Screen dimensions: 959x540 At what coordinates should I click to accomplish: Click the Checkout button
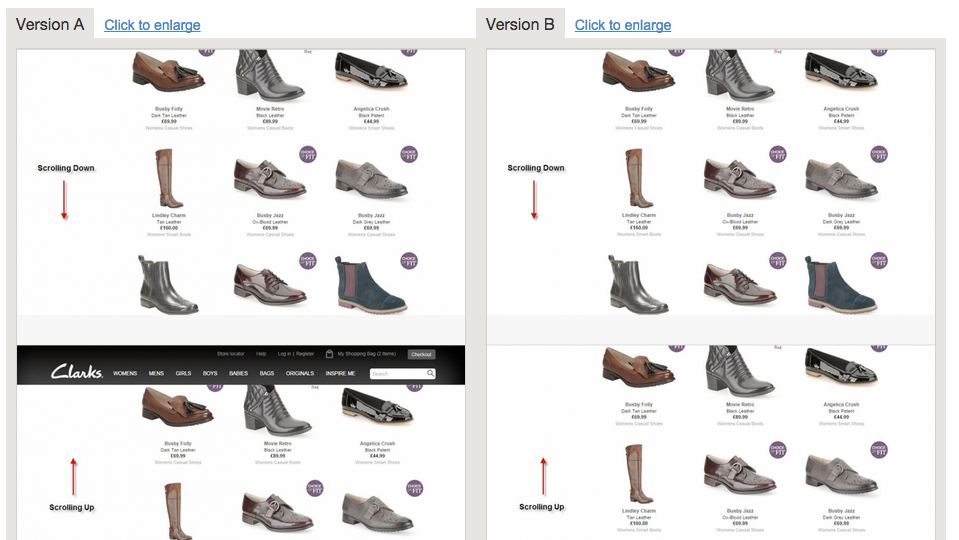coord(421,354)
